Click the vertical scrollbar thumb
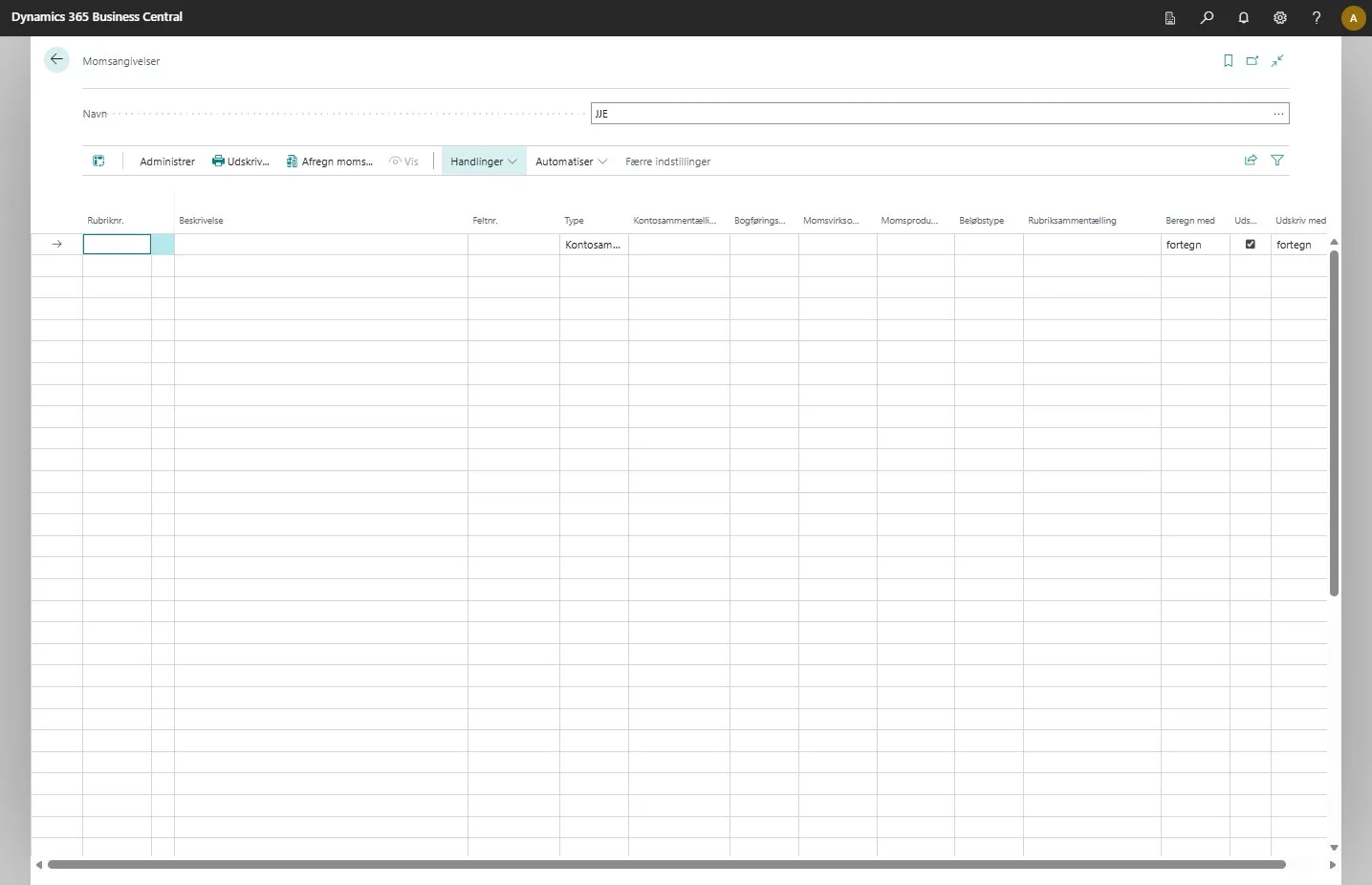 (1334, 422)
